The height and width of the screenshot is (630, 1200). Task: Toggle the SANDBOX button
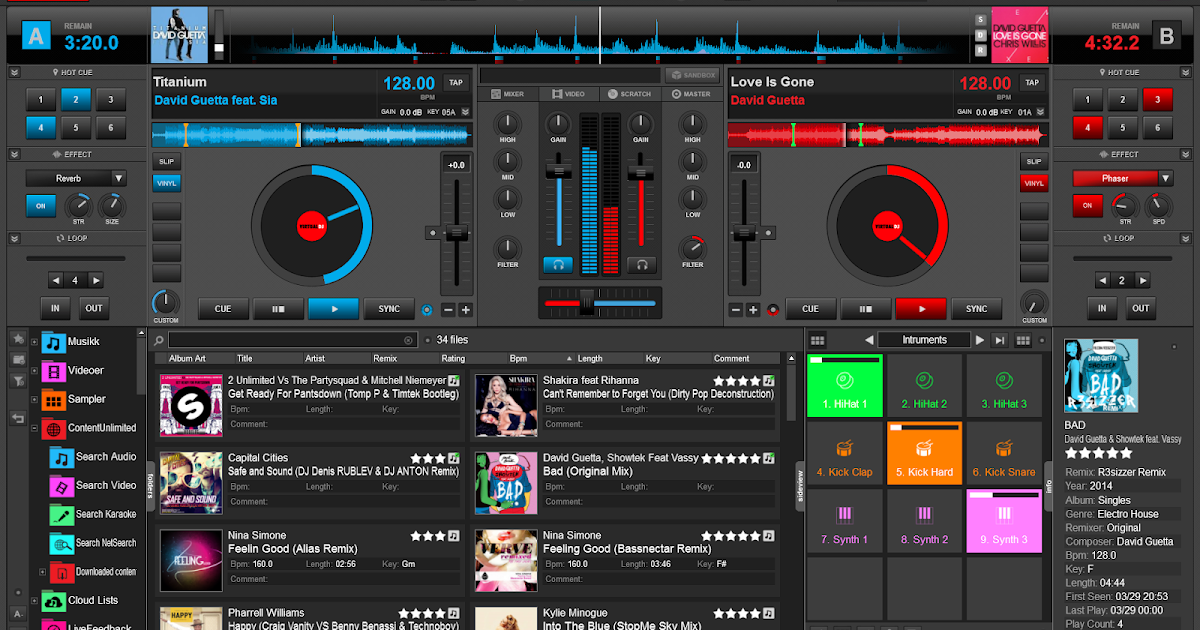click(692, 75)
